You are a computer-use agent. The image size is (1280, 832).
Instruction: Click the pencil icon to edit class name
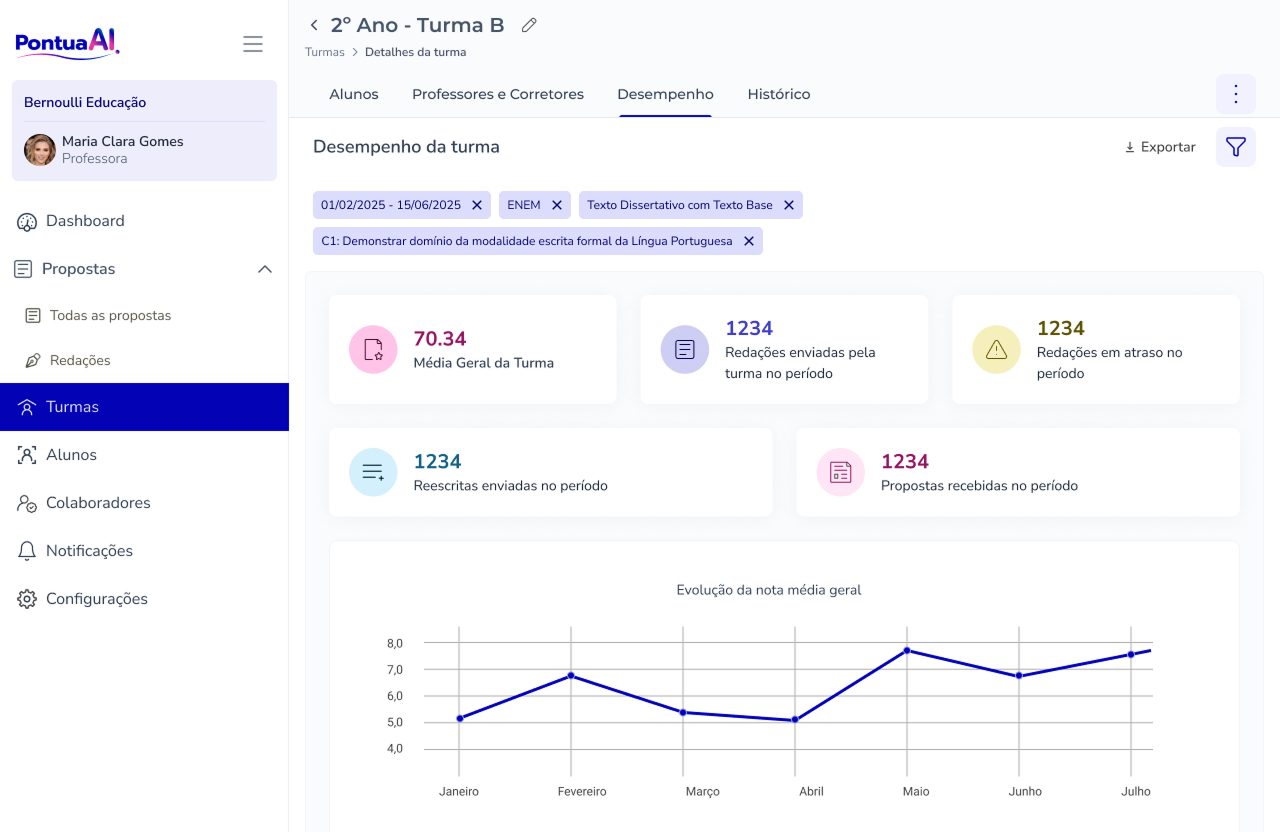click(529, 25)
